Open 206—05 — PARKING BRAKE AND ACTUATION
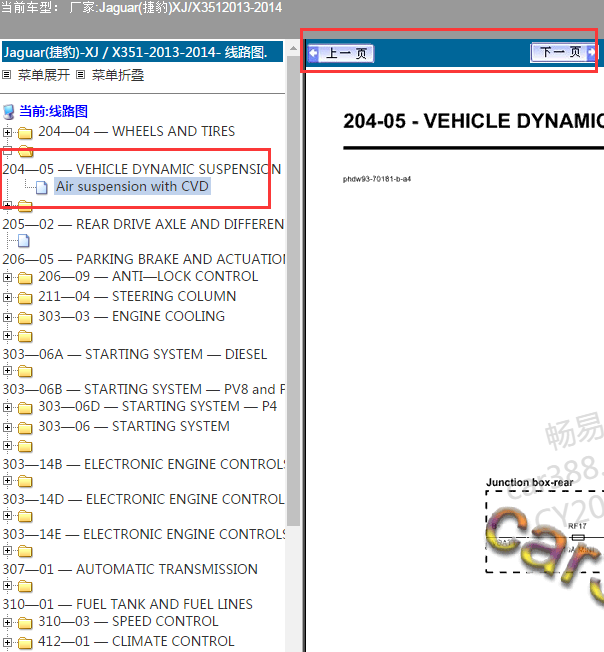 (143, 259)
